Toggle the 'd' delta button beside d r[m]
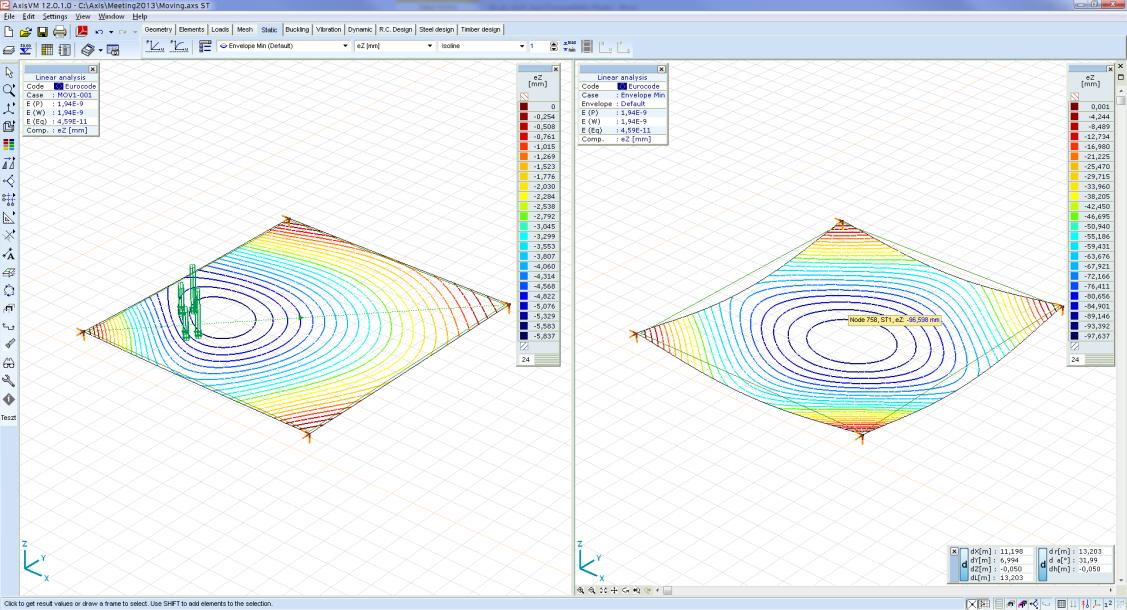The width and height of the screenshot is (1127, 610). pos(1043,565)
